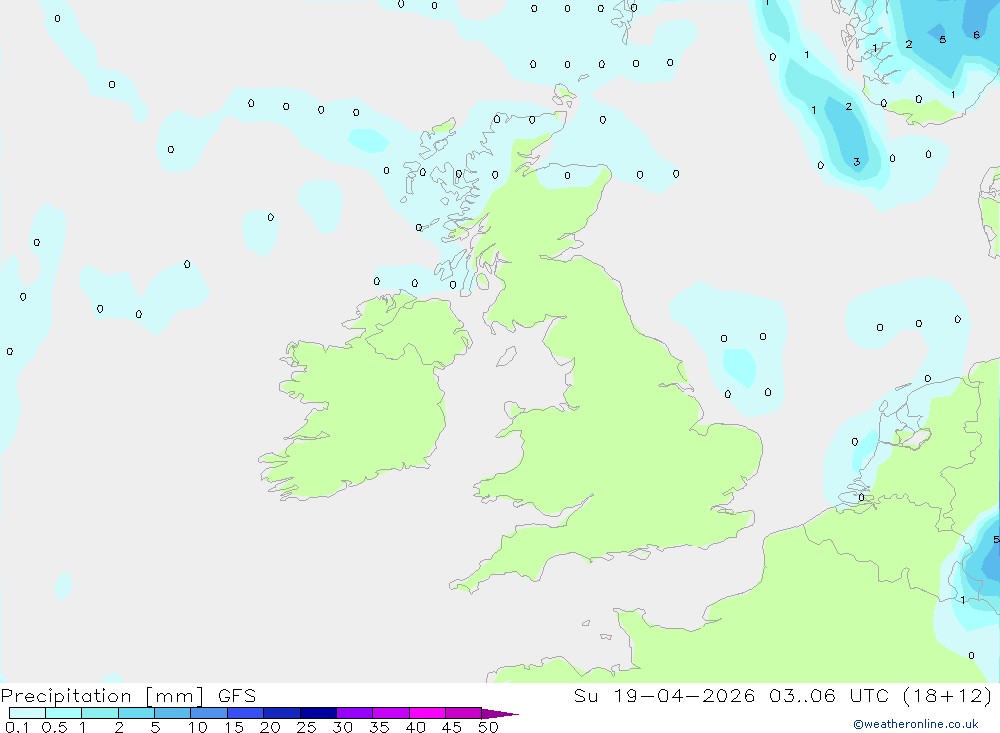Image resolution: width=1000 pixels, height=733 pixels.
Task: Select the 10–15 mm legend color swatch
Action: click(x=209, y=713)
